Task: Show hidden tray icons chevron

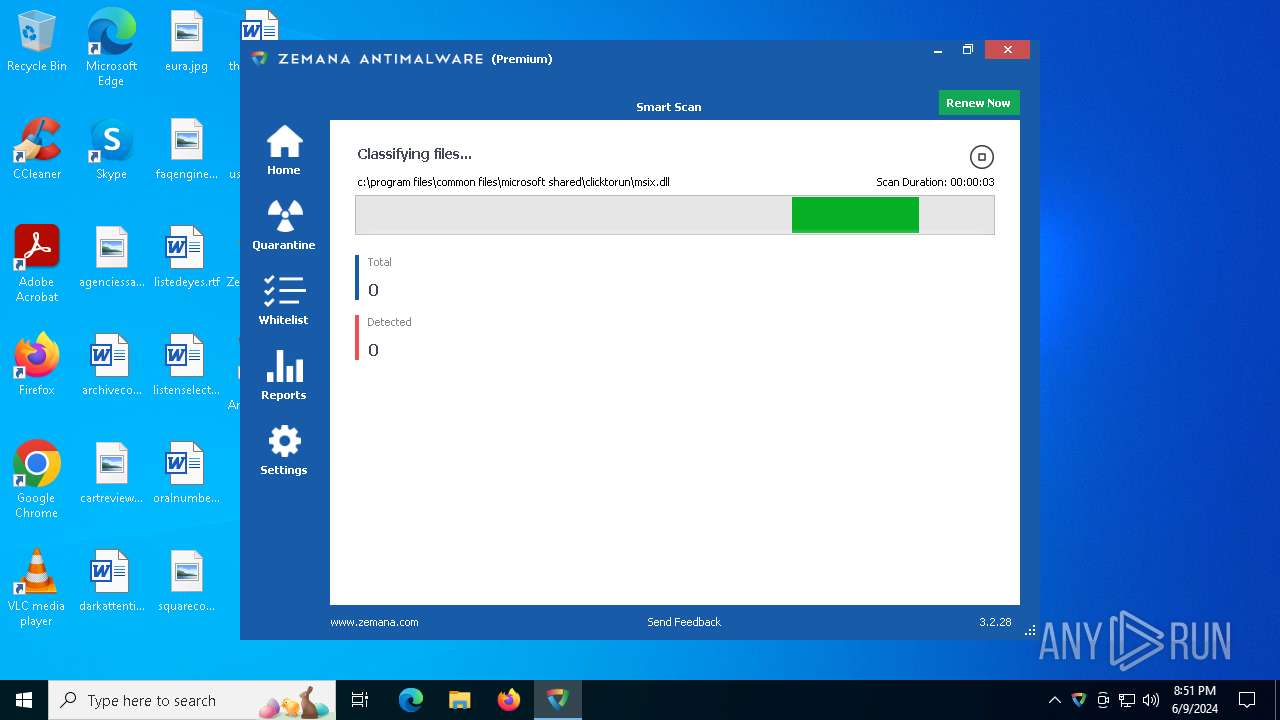Action: pos(1054,700)
